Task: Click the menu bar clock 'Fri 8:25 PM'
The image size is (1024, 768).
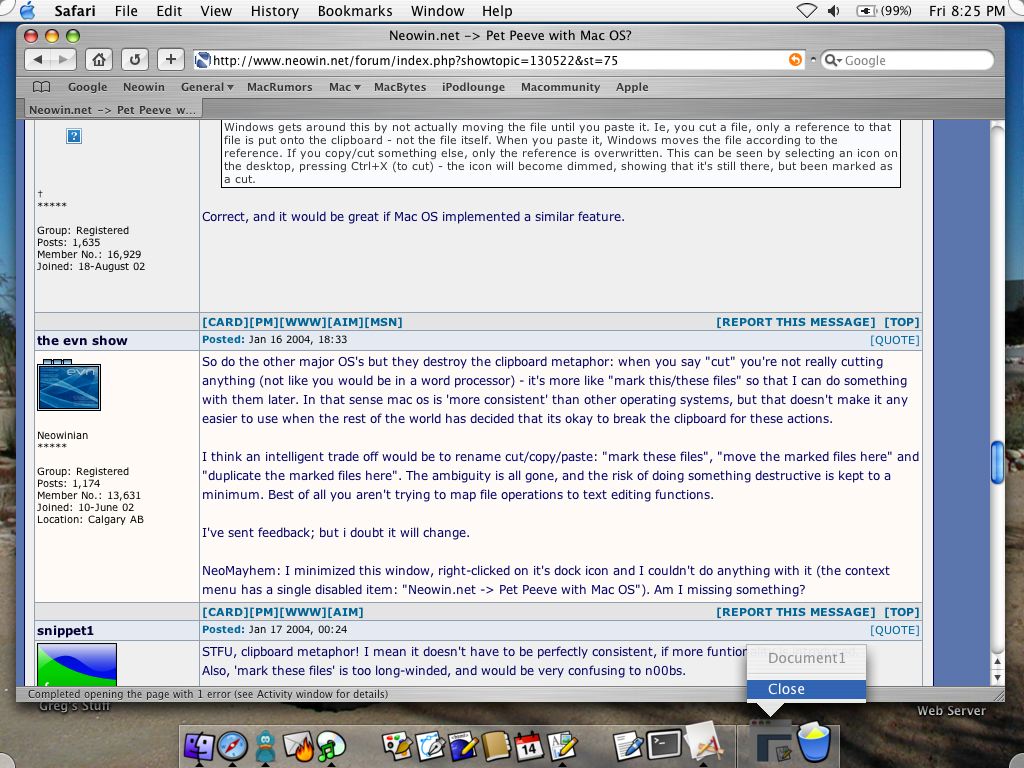Action: click(967, 10)
